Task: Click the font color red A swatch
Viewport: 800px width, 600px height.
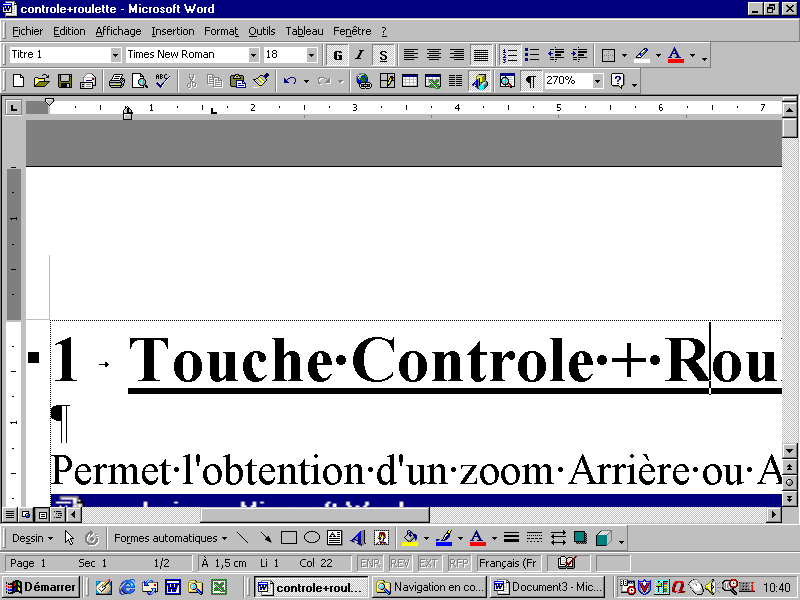Action: (x=676, y=54)
